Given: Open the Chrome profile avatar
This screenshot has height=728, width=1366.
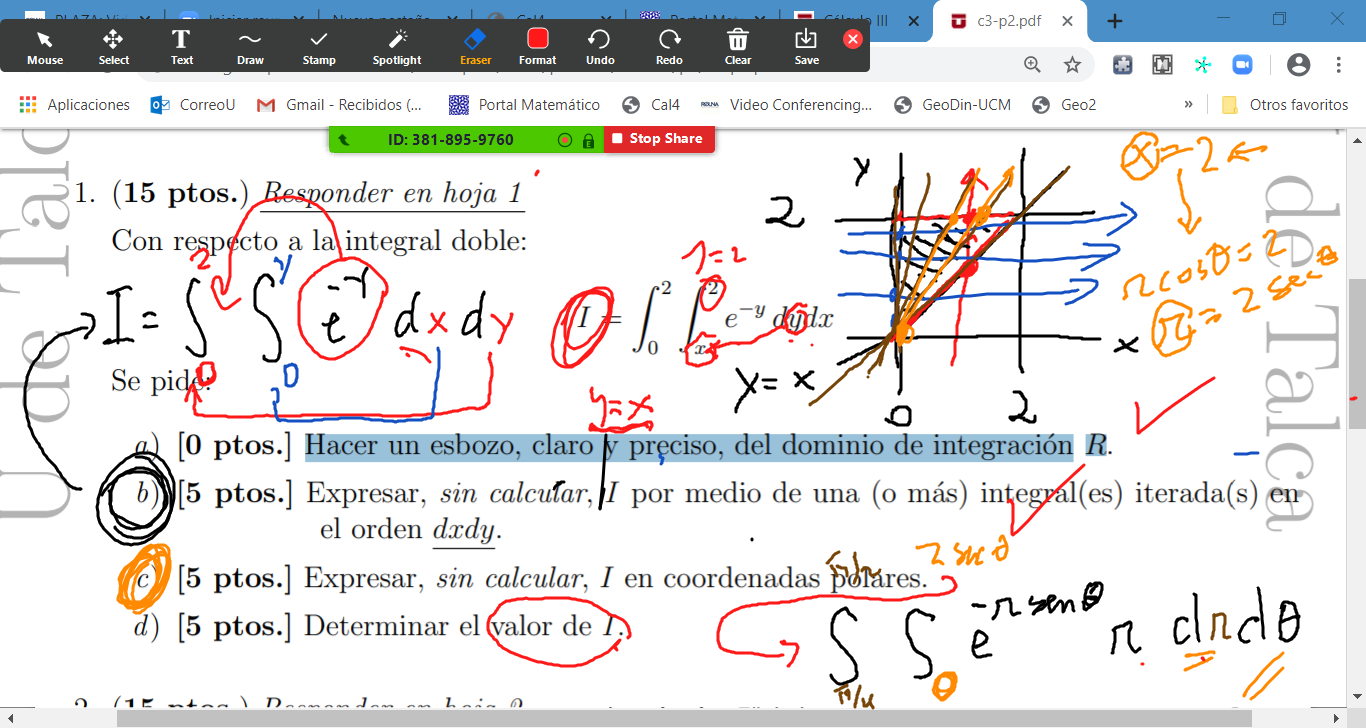Looking at the screenshot, I should click(1298, 65).
